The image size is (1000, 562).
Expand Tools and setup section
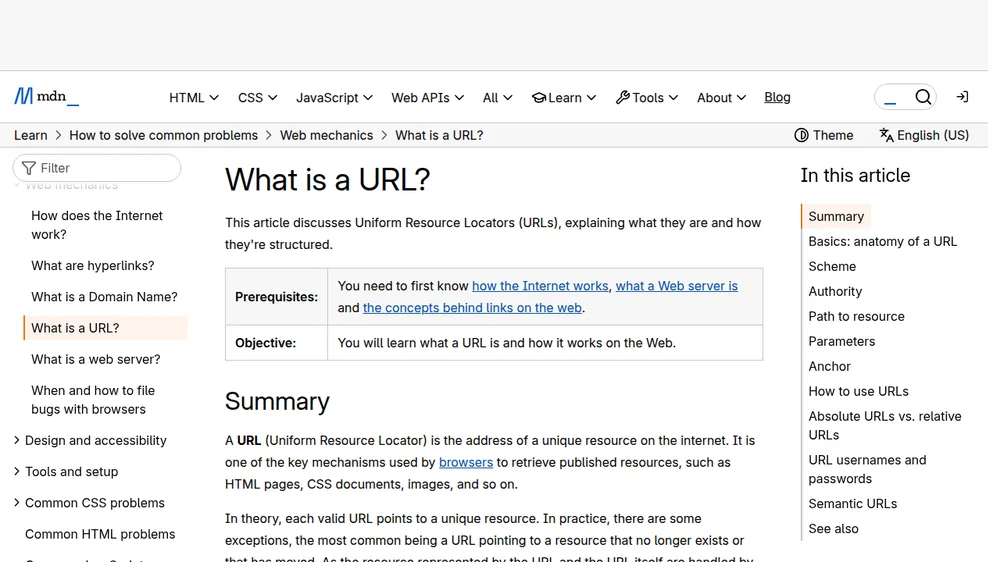[66, 471]
